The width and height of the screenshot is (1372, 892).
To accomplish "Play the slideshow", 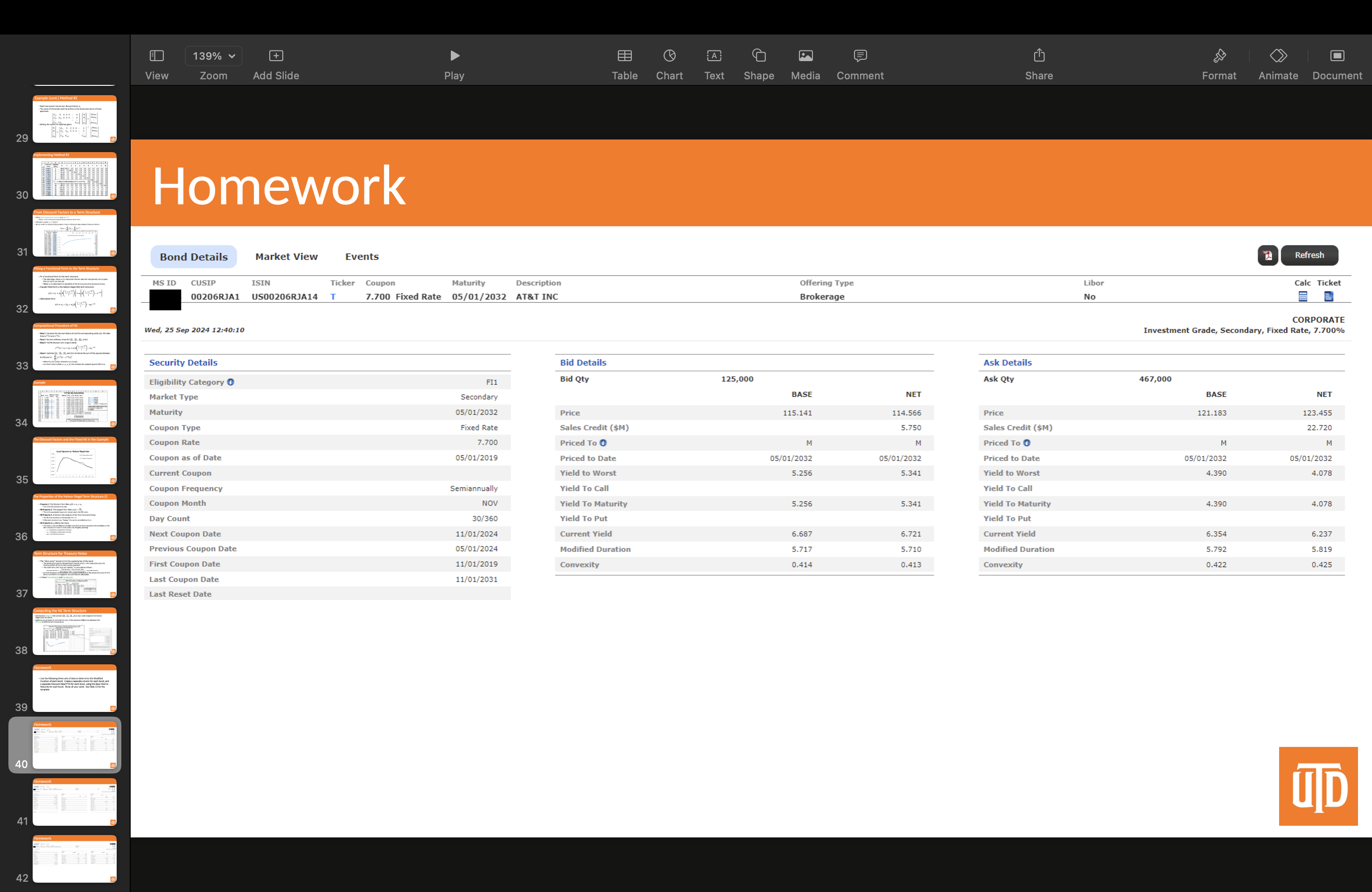I will point(454,56).
